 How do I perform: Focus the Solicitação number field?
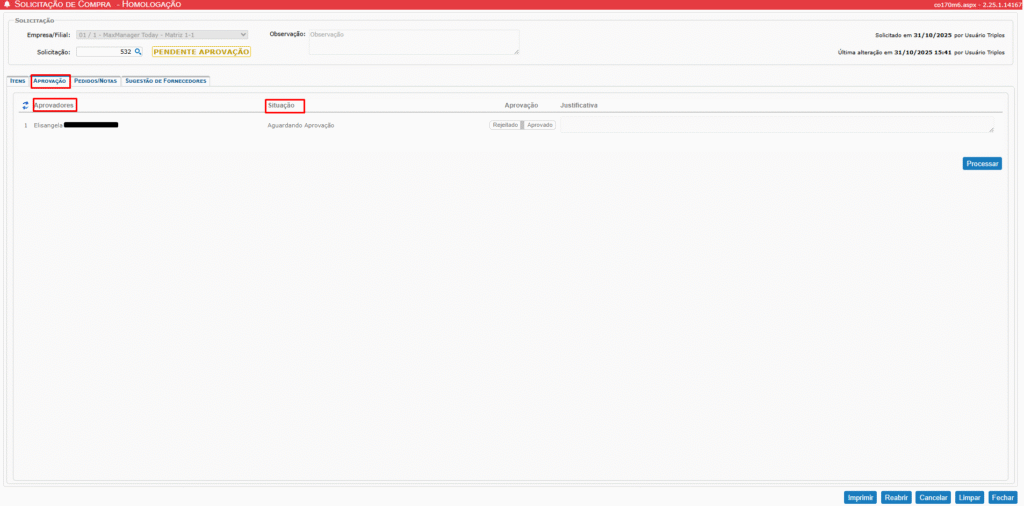[104, 51]
